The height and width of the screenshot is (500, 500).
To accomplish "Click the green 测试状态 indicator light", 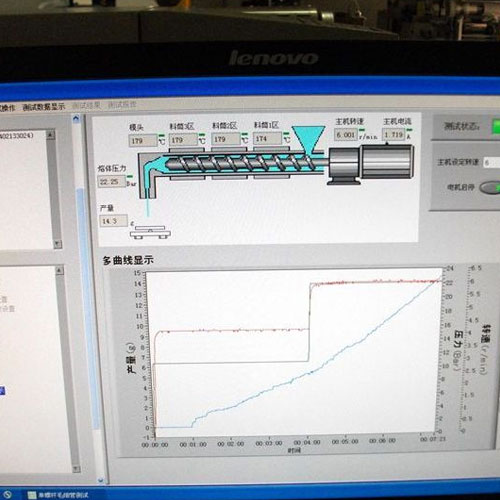I will [x=496, y=127].
